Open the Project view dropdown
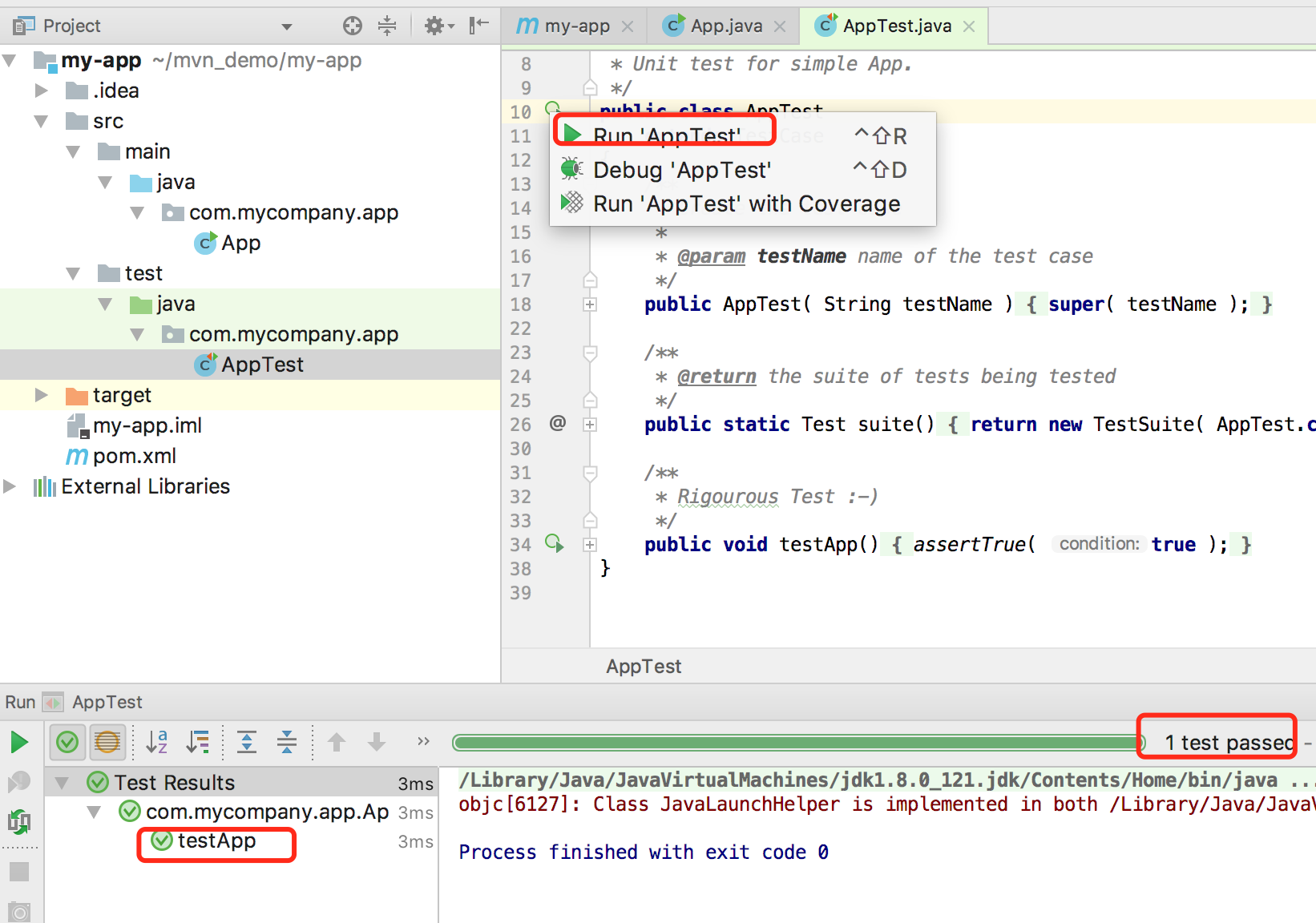Viewport: 1316px width, 923px height. pos(287,26)
